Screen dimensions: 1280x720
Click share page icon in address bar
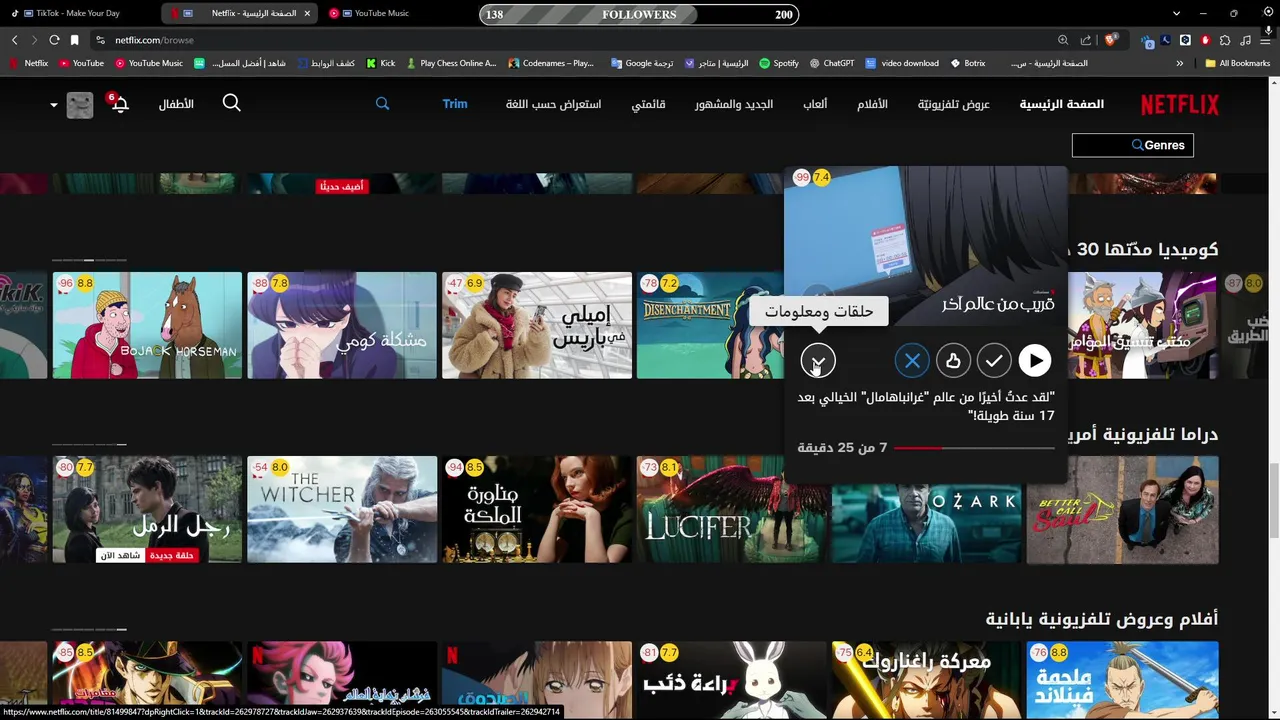click(x=1085, y=40)
